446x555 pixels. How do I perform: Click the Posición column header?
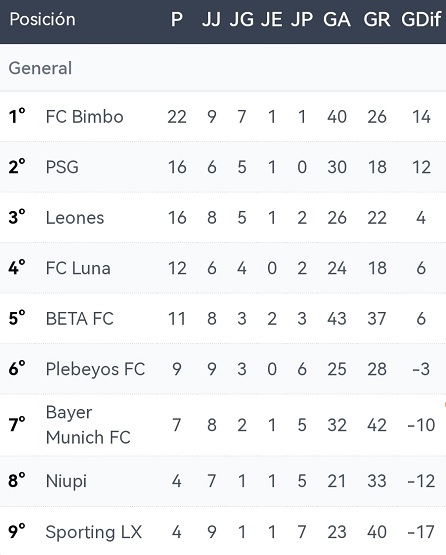coord(42,19)
